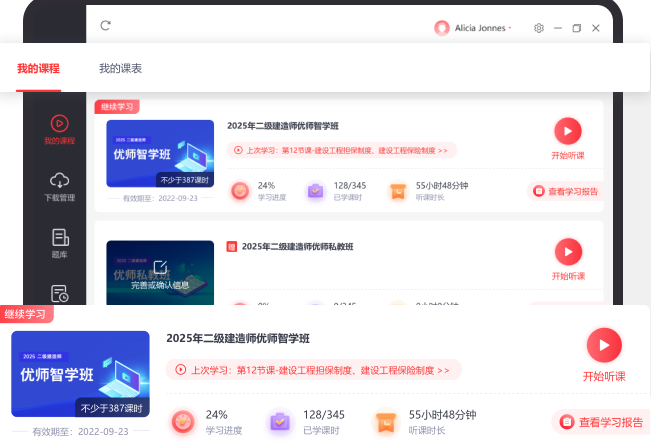This screenshot has height=447, width=651.
Task: Click the play-circle icon in enlarged last-studied link
Action: pyautogui.click(x=180, y=369)
